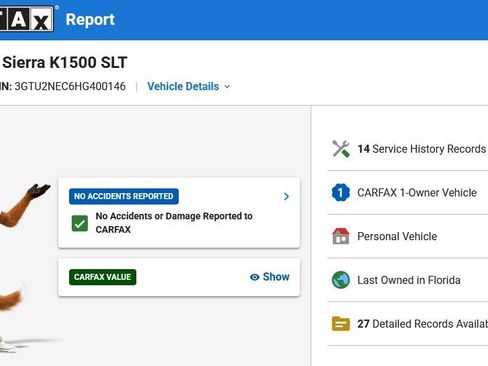Click the globe Last Owned icon

[341, 280]
